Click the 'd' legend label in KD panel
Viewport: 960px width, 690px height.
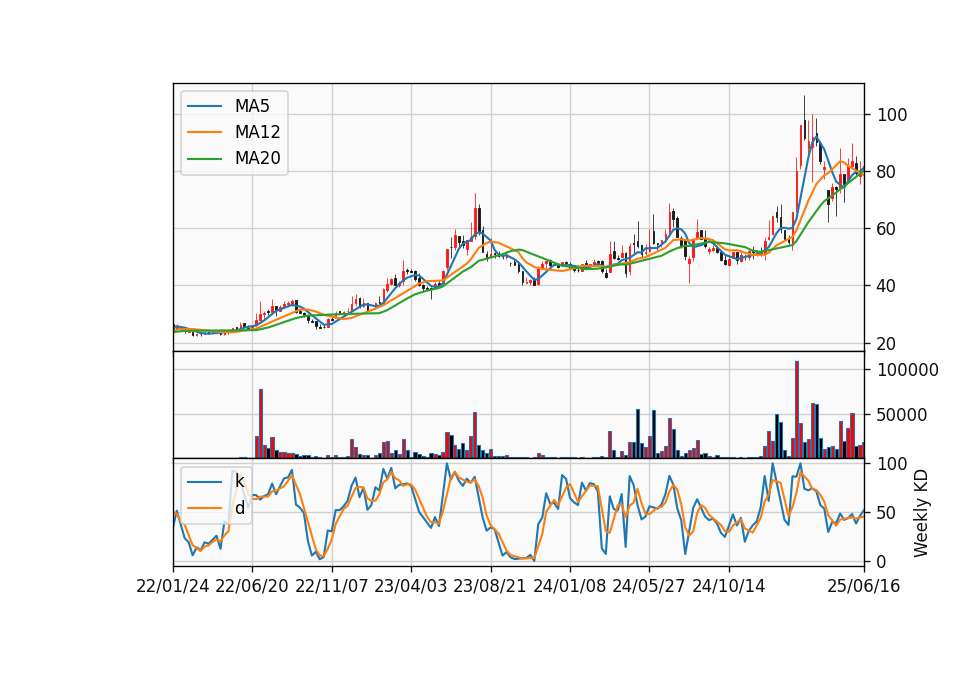tap(239, 508)
